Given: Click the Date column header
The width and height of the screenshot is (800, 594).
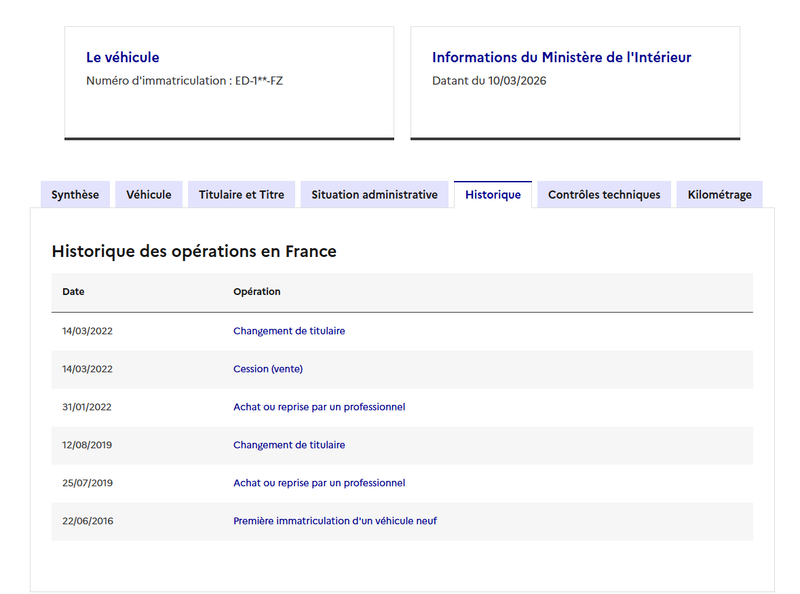Looking at the screenshot, I should click(73, 291).
